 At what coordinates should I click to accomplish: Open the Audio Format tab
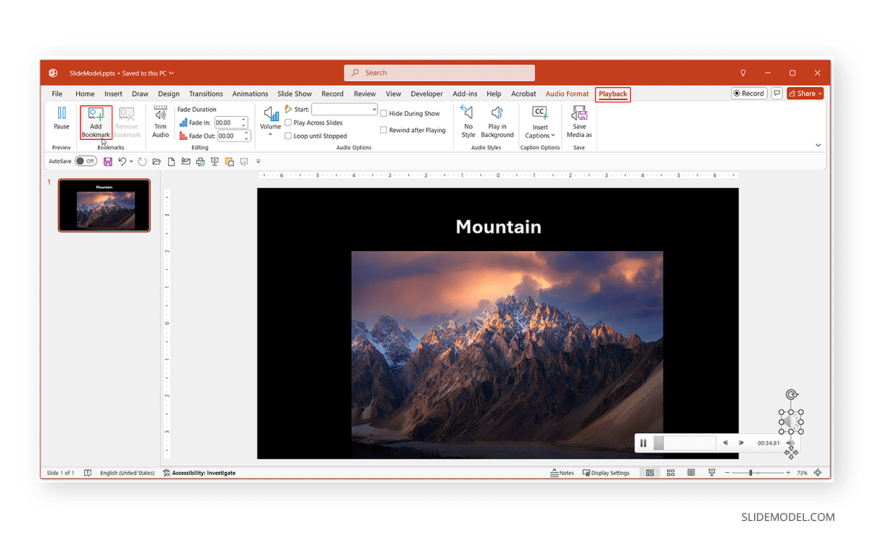pos(567,94)
